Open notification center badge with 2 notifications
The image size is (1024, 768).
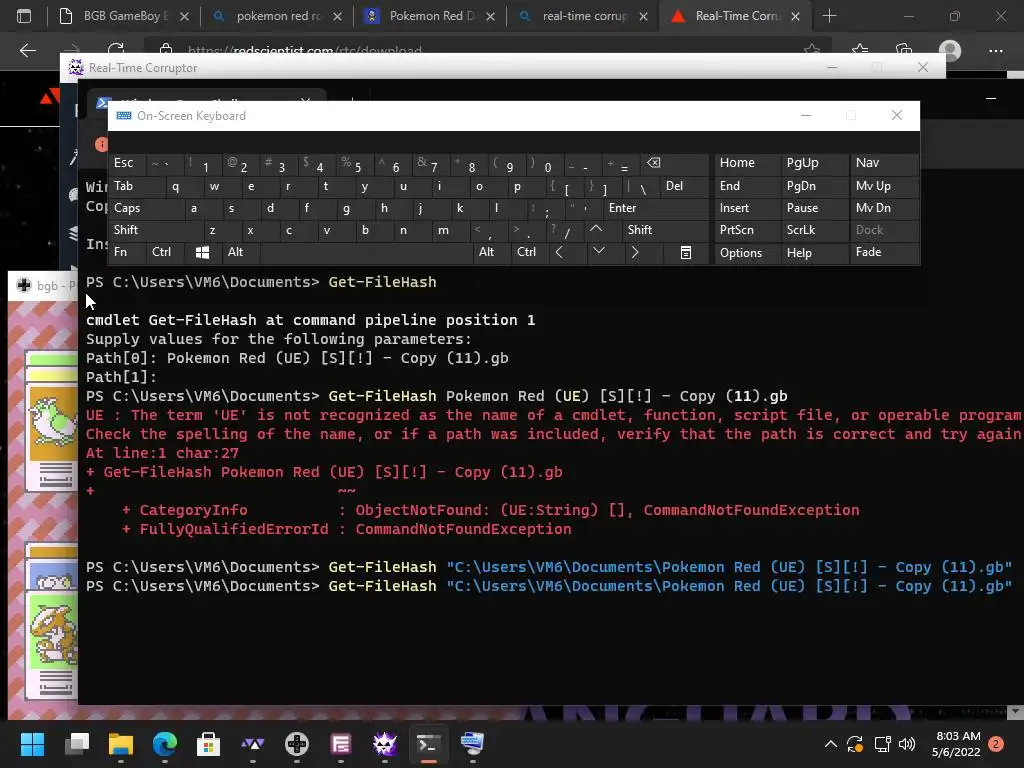tap(996, 744)
